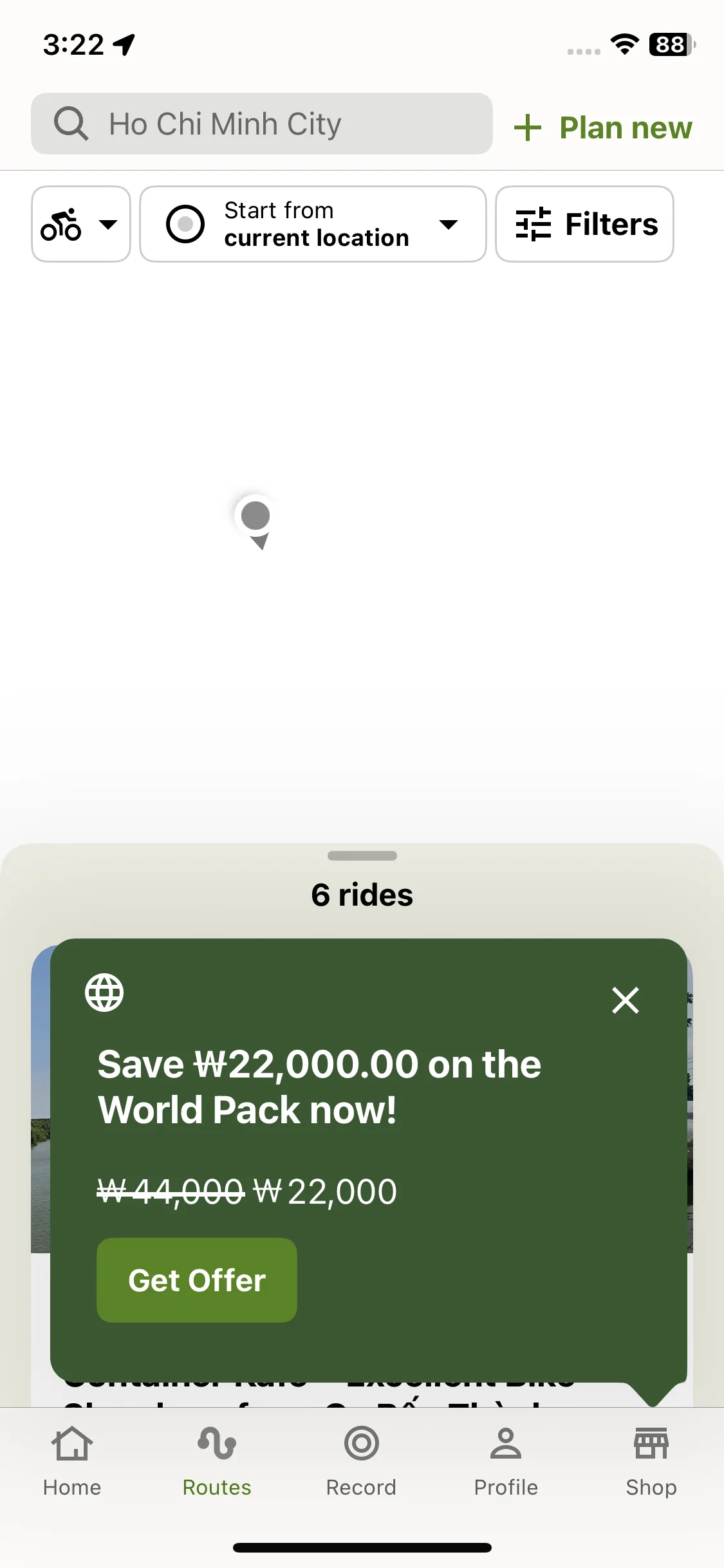This screenshot has height=1568, width=724.
Task: Expand the Start from current location dropdown
Action: [313, 224]
